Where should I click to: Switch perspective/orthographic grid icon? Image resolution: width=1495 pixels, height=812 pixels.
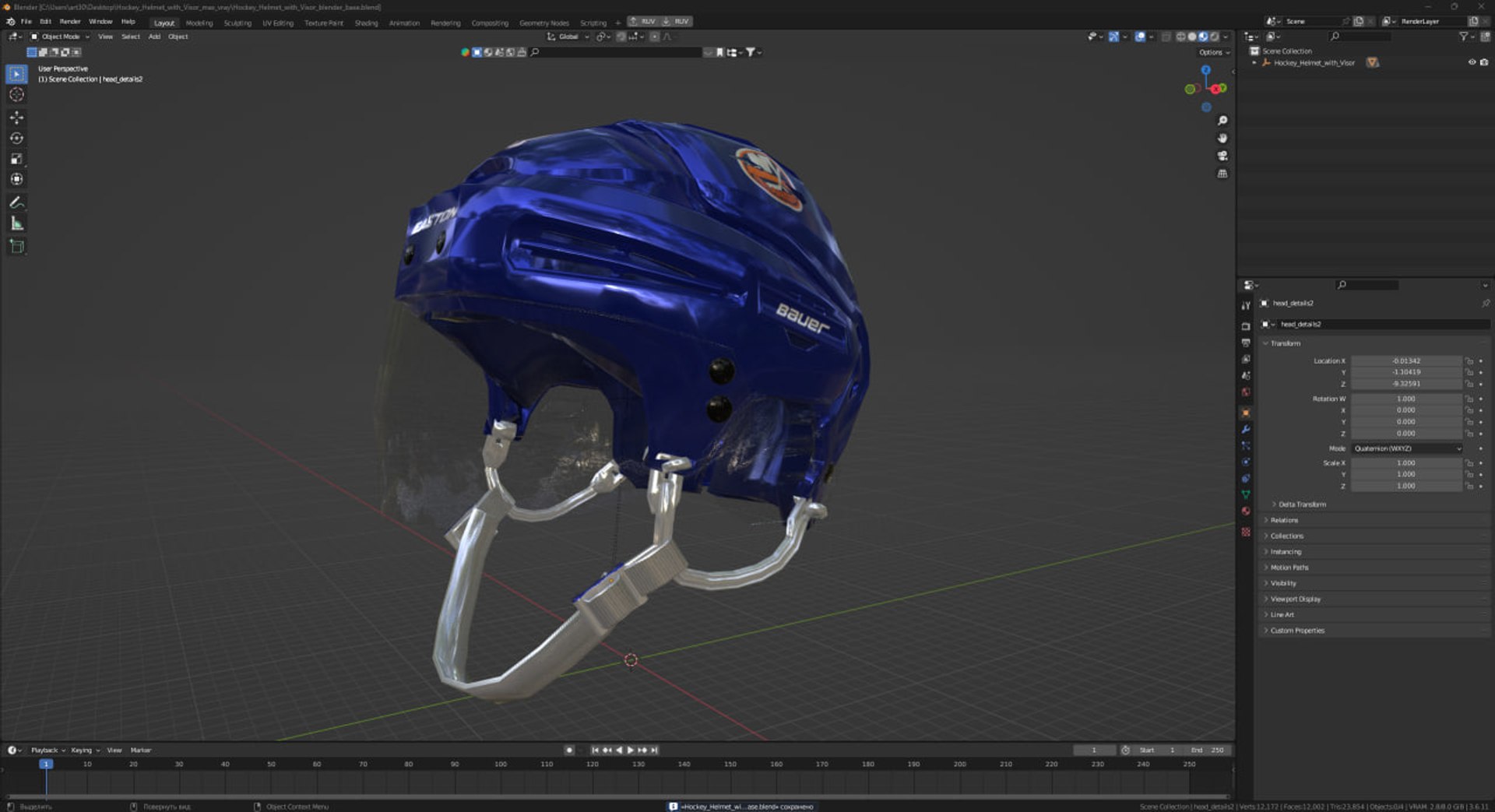pos(1222,174)
